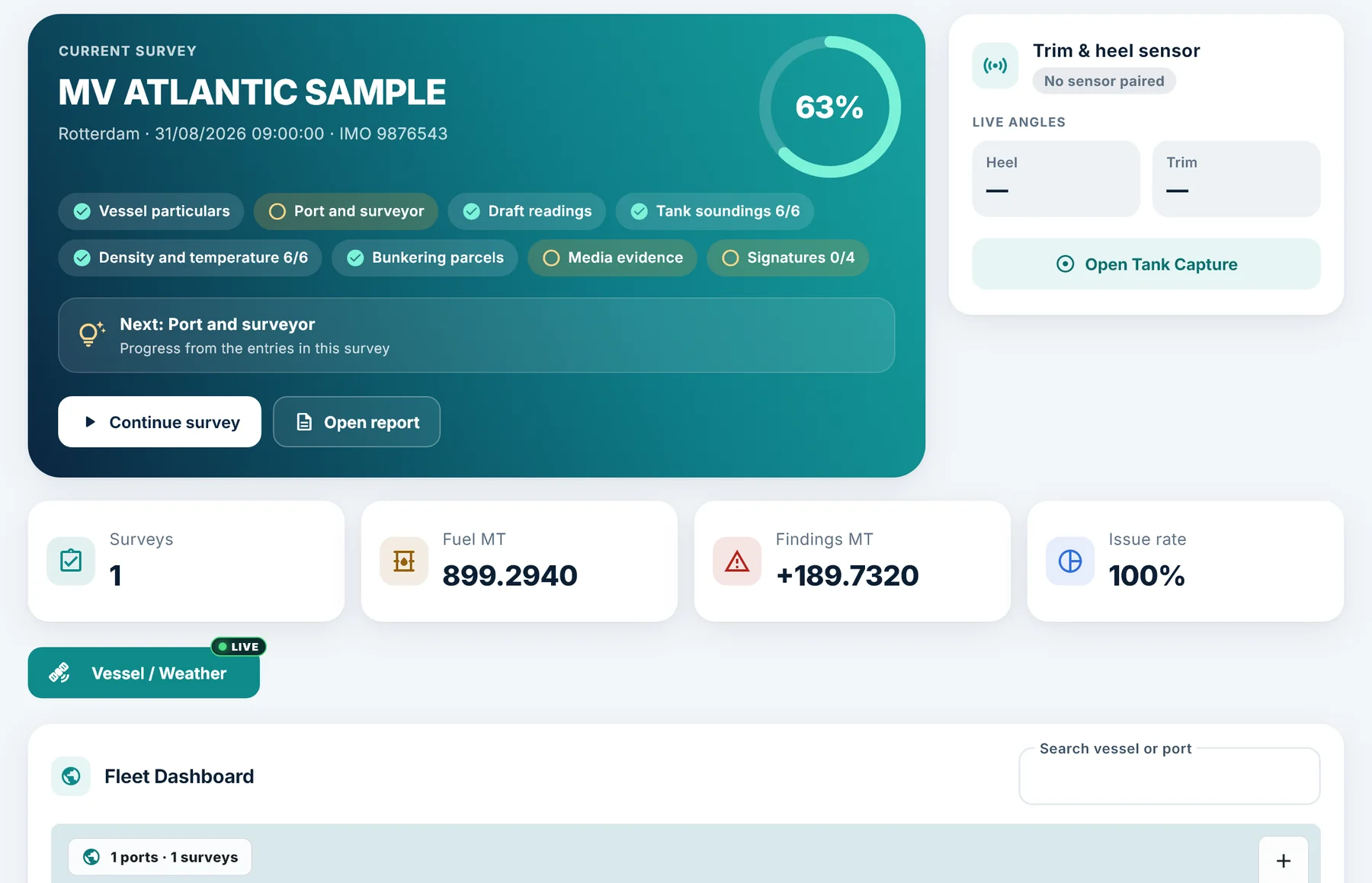Click Continue survey button
Viewport: 1372px width, 883px height.
(x=159, y=421)
